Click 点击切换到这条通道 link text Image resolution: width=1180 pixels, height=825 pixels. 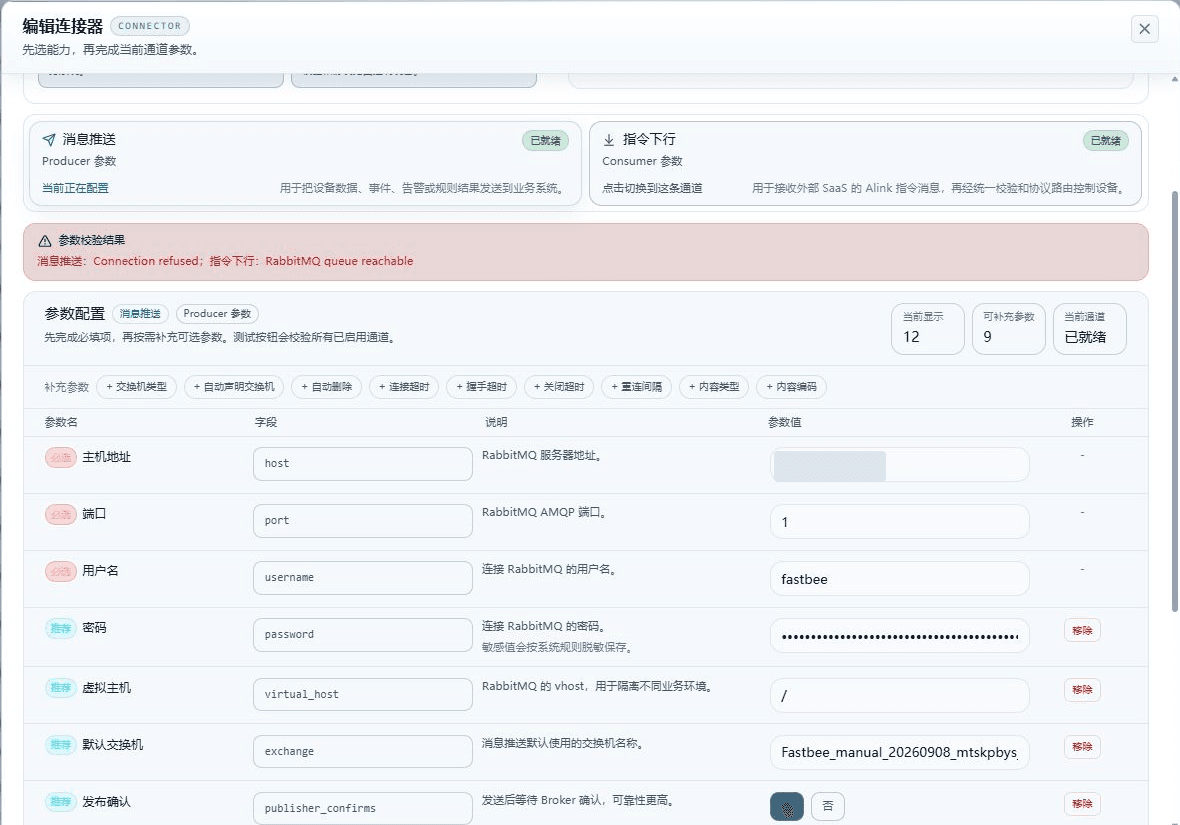pyautogui.click(x=652, y=188)
